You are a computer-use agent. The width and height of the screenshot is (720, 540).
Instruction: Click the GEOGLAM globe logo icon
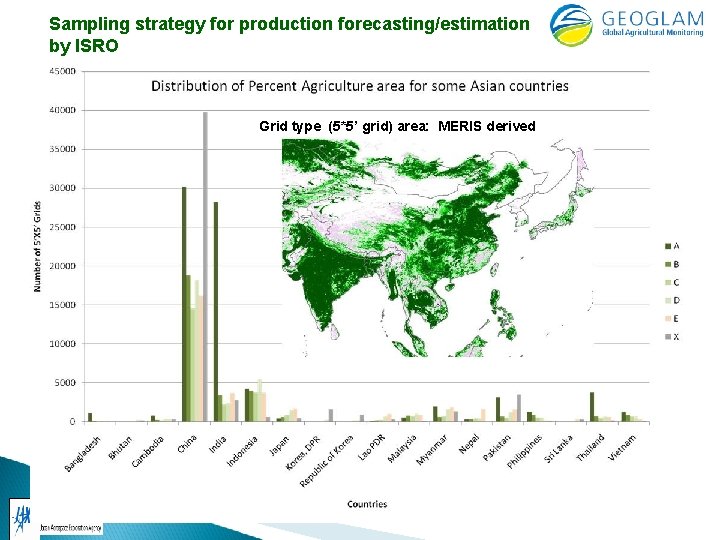coord(571,25)
